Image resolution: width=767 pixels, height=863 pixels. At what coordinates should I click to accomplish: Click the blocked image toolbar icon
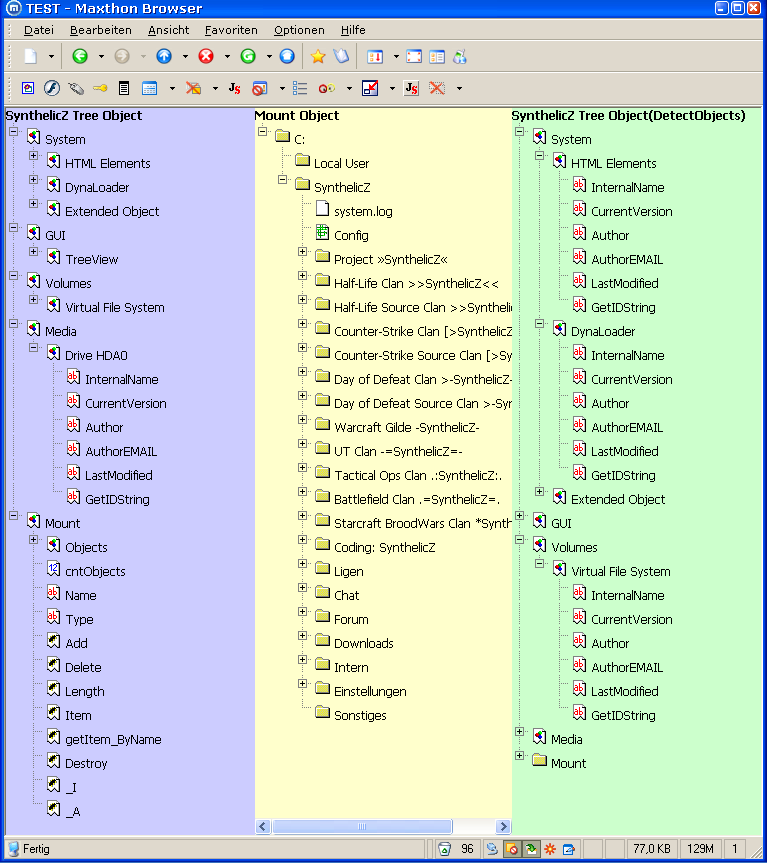tap(193, 88)
